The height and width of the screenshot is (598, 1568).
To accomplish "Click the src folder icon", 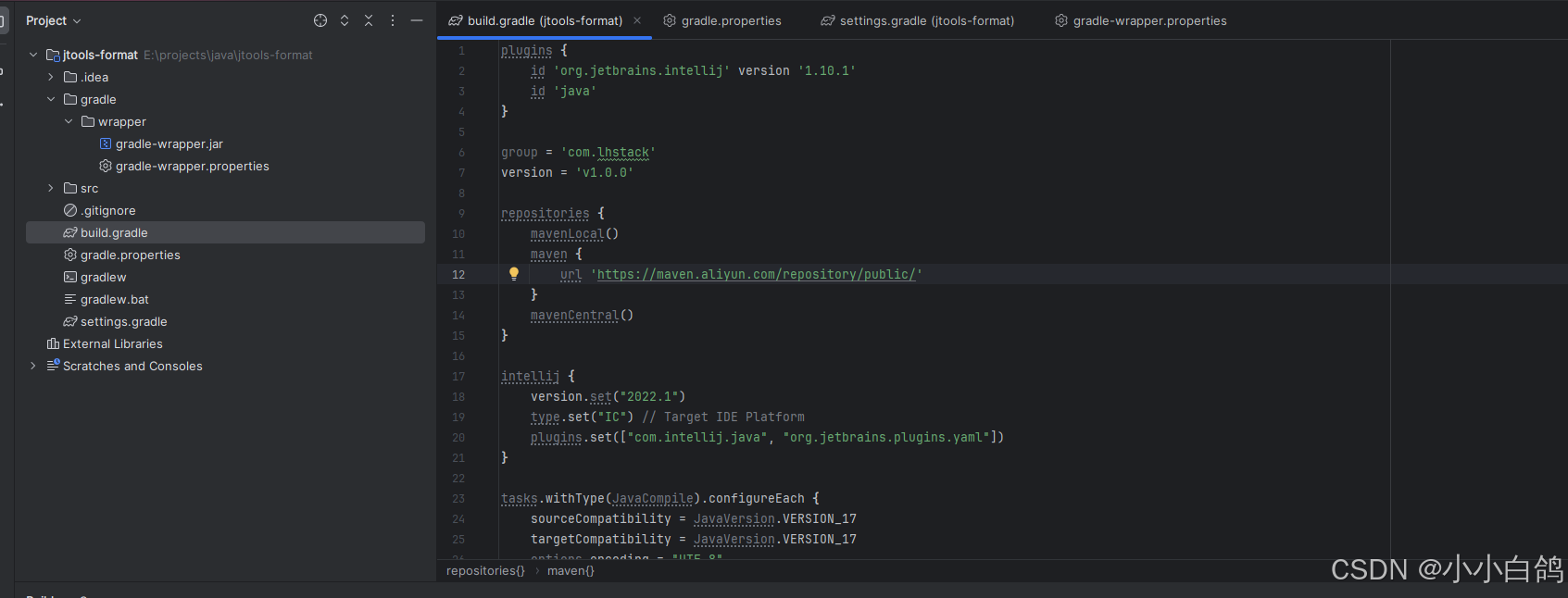I will click(70, 188).
